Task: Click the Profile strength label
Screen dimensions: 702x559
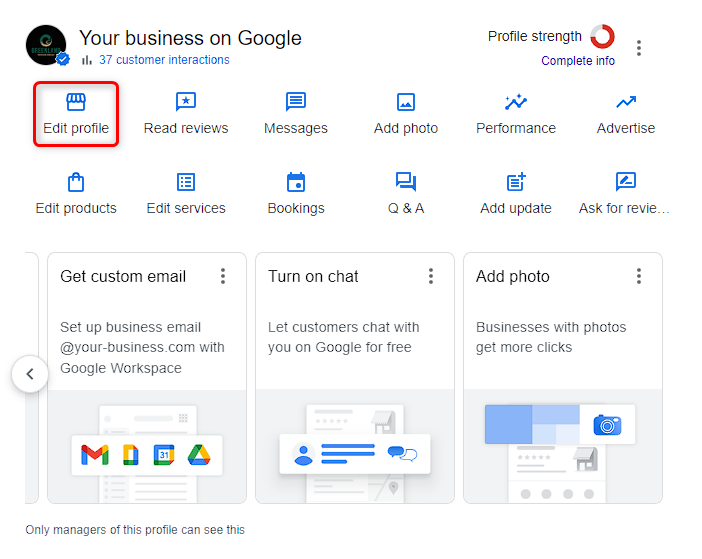Action: (x=535, y=36)
